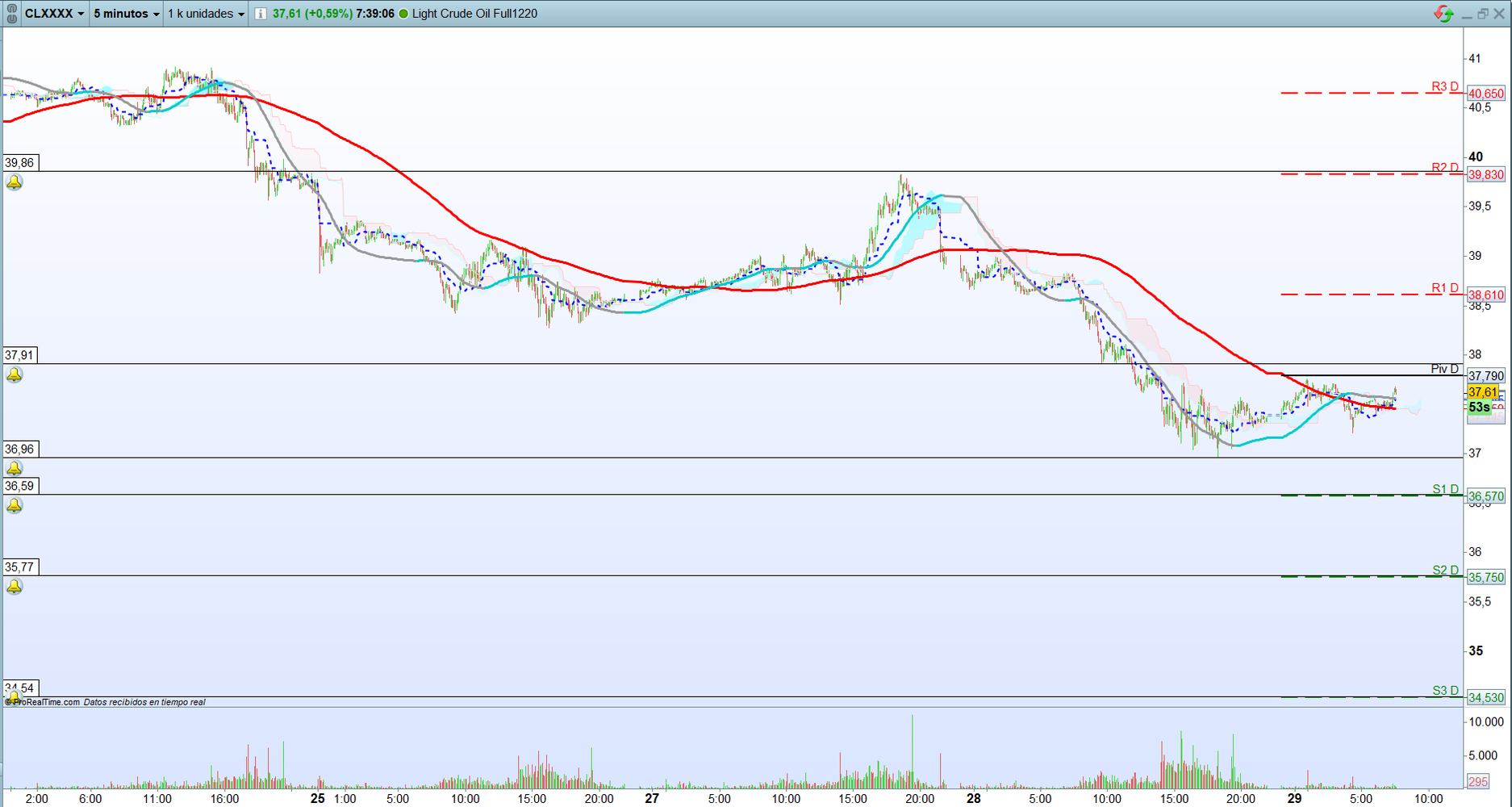Click the R1 D pivot label

(x=1445, y=288)
